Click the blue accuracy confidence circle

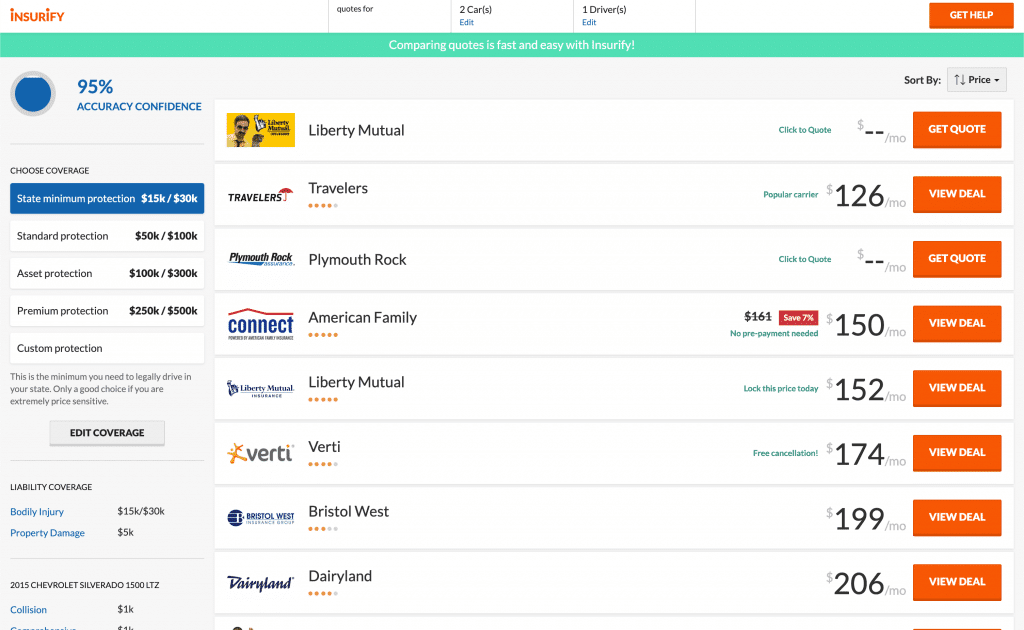coord(33,94)
